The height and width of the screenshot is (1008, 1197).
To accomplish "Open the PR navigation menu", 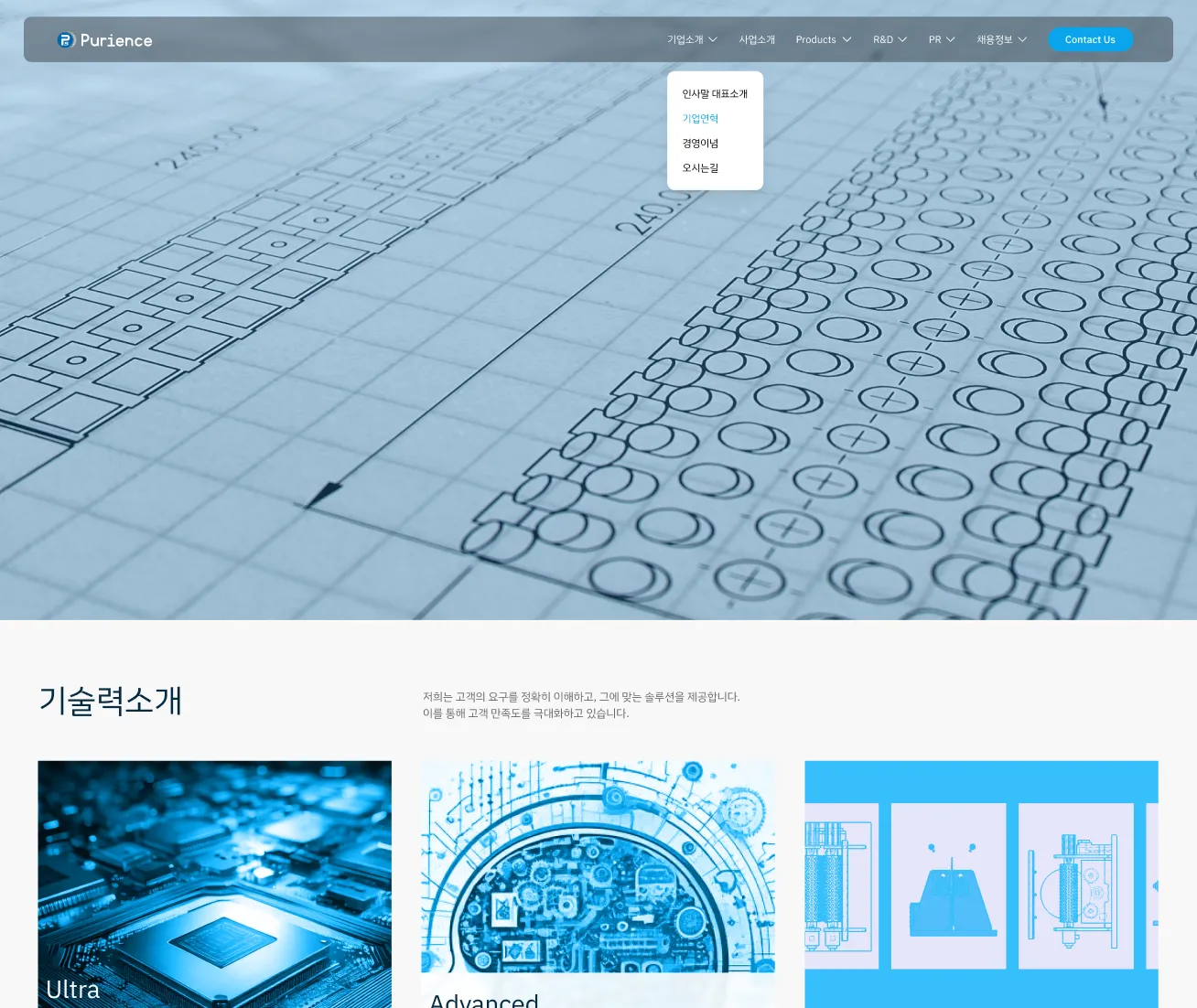I will 934,39.
